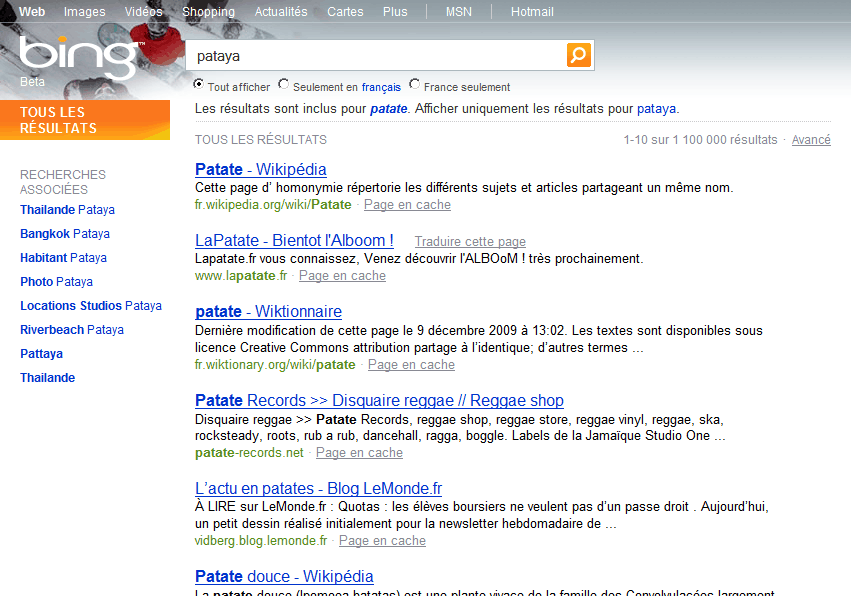Click the orange search magnifier button

579,55
